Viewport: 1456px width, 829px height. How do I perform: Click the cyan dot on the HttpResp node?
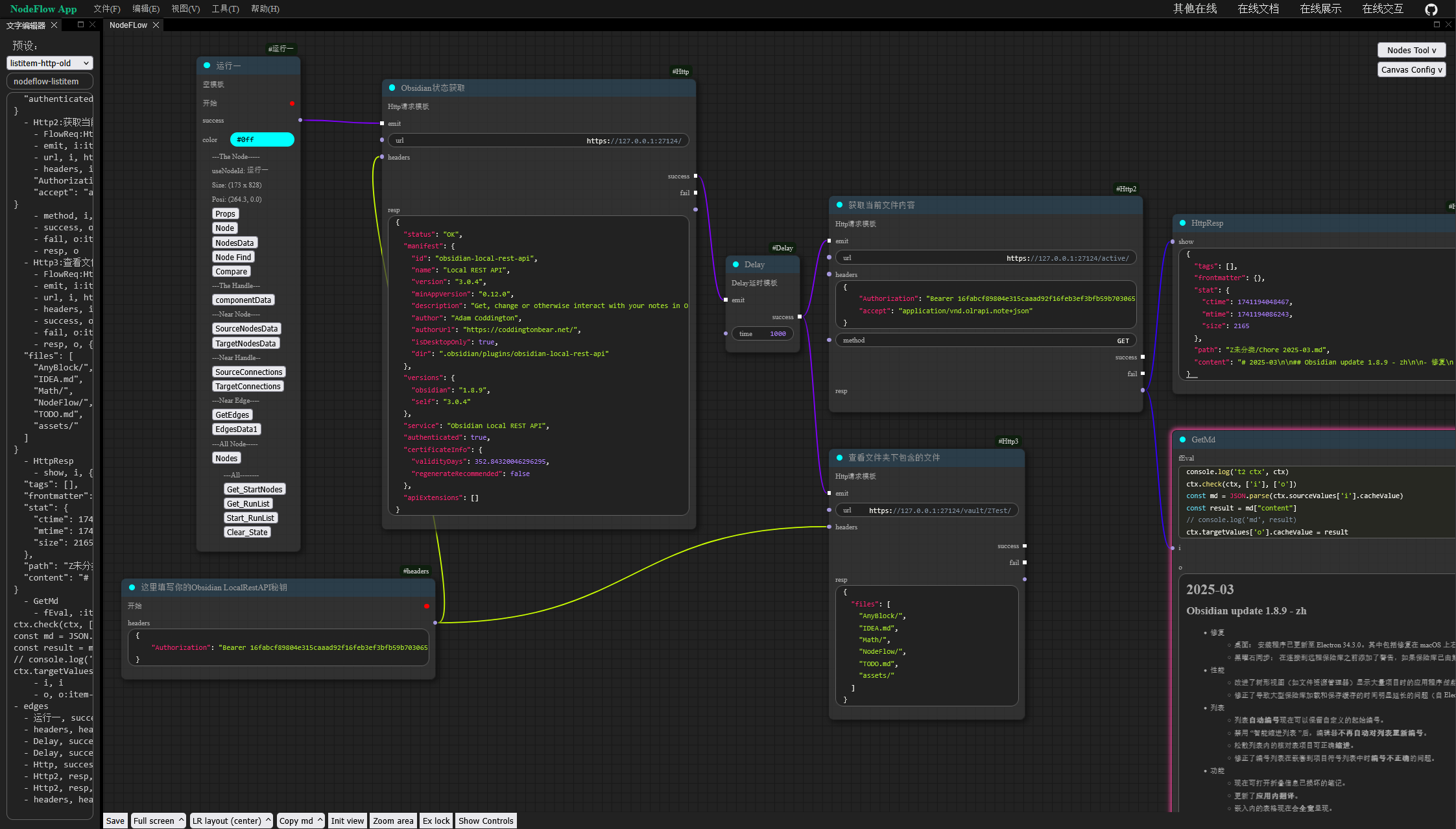click(1182, 223)
